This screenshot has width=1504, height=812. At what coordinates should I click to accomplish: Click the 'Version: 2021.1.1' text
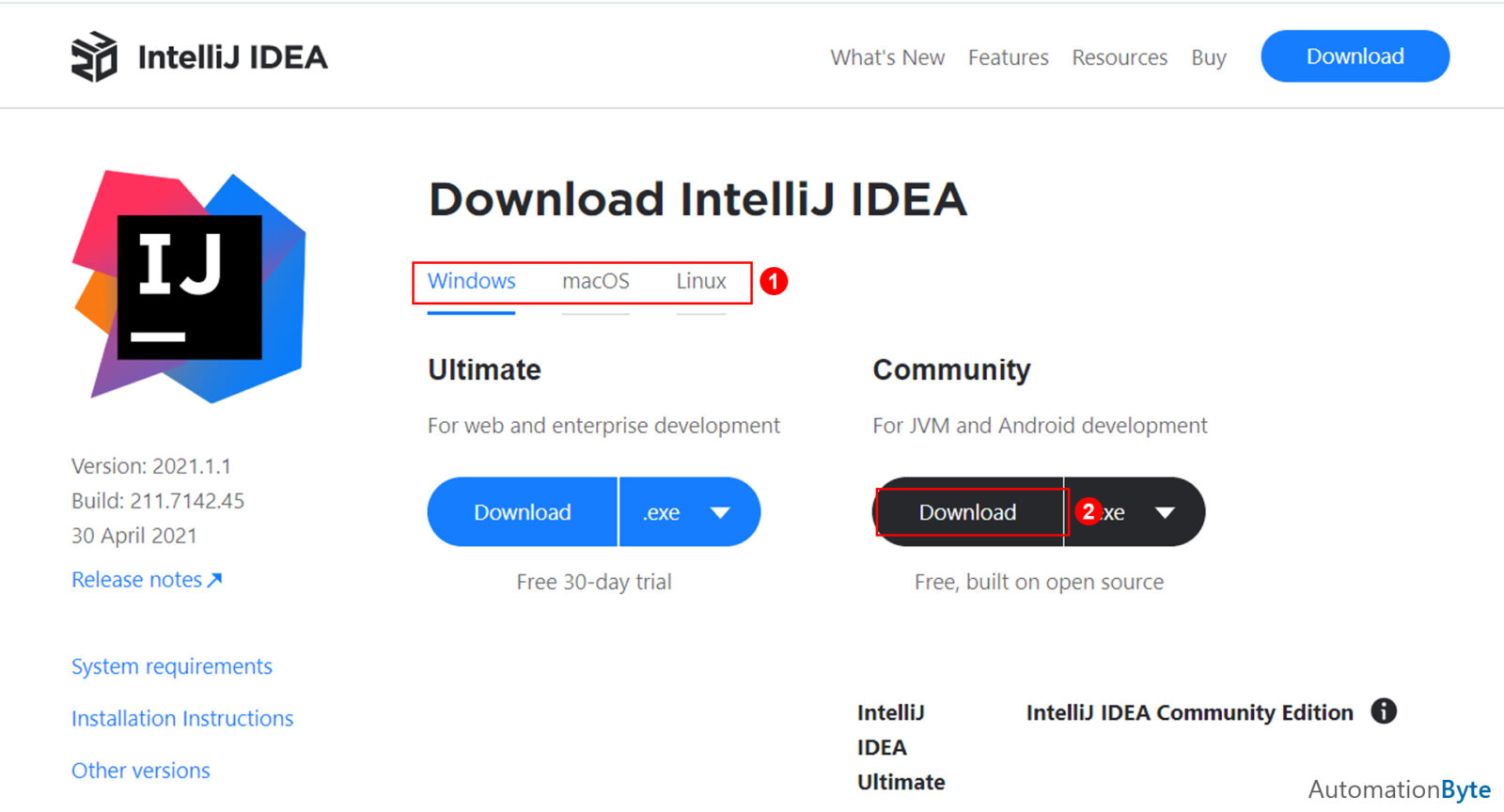click(151, 466)
